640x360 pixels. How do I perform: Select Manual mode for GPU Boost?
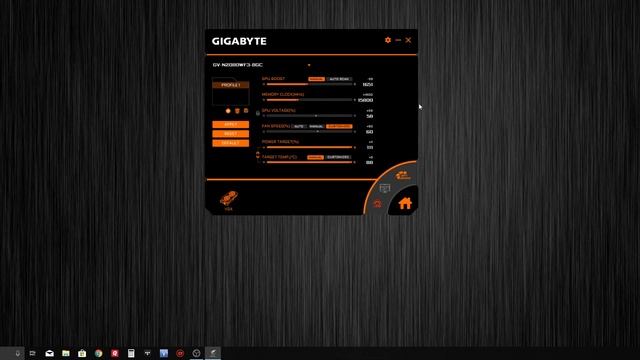pyautogui.click(x=316, y=79)
